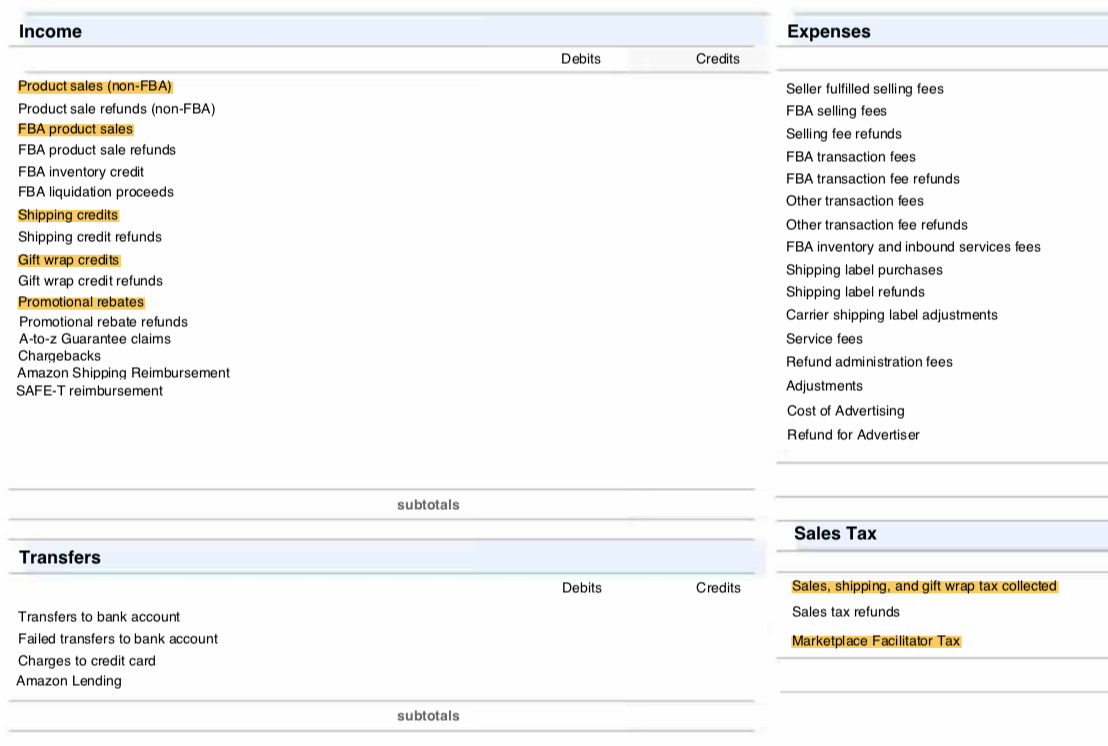Select the FBA liquidation proceeds row
Viewport: 1108px width, 746px height.
[x=95, y=192]
